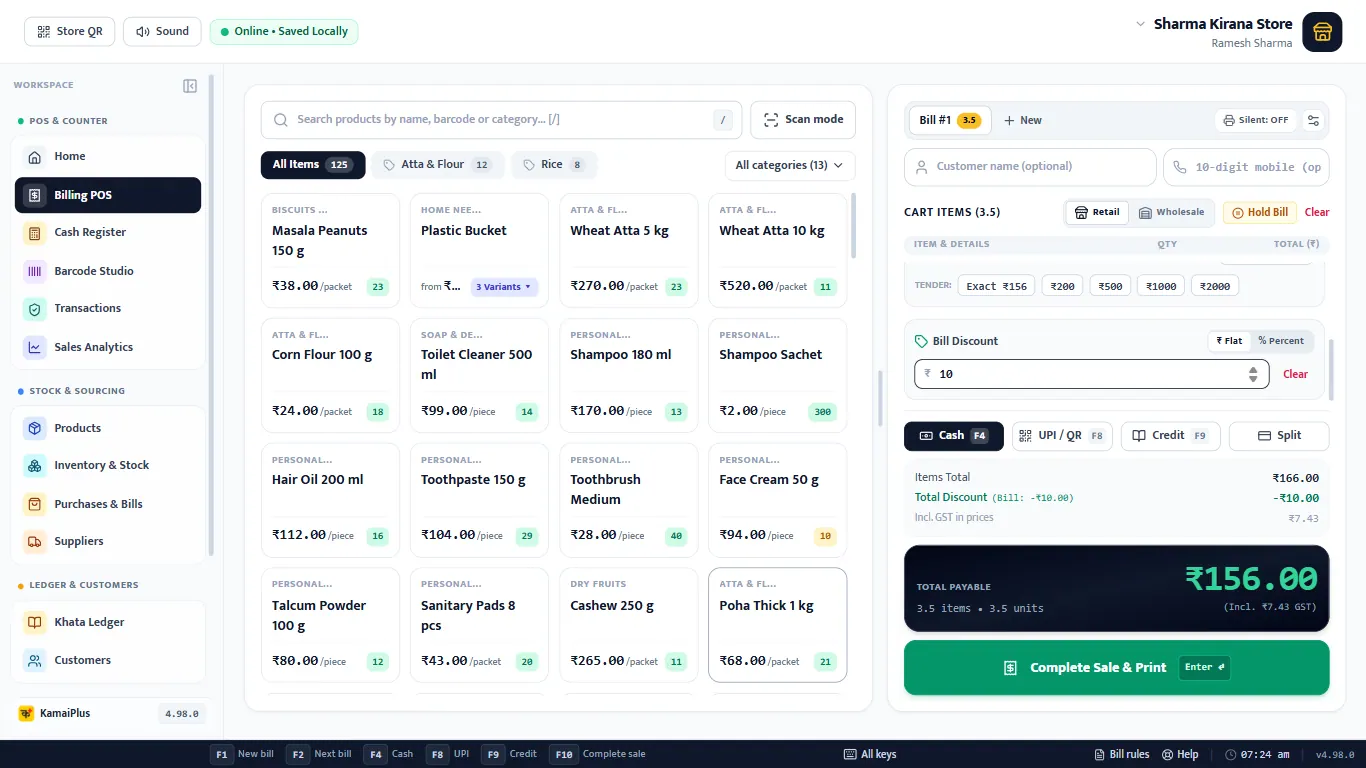
Task: Filter by Atta & Flour
Action: pos(437,165)
